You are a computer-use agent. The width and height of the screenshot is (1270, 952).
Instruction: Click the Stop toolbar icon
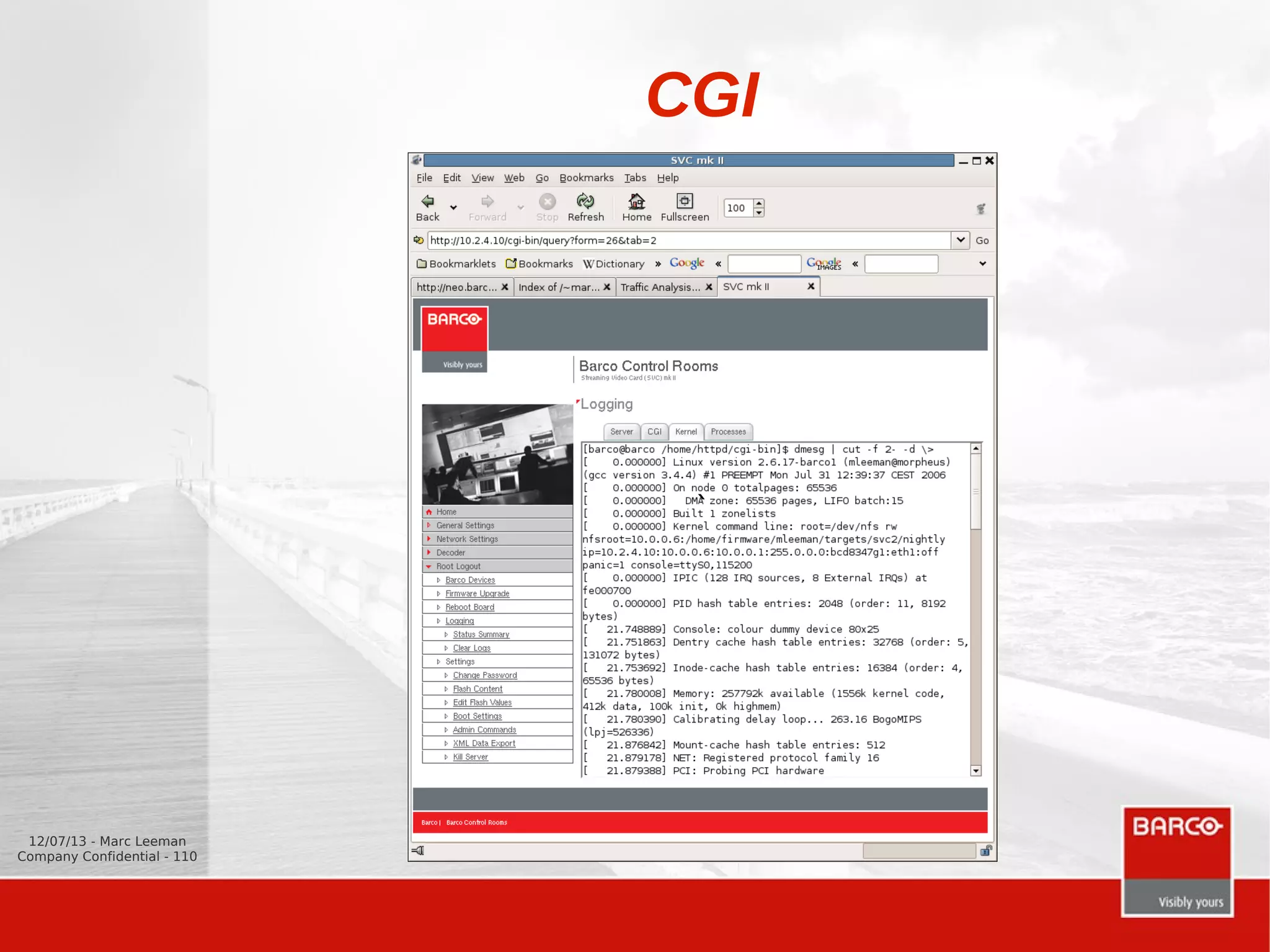(547, 201)
